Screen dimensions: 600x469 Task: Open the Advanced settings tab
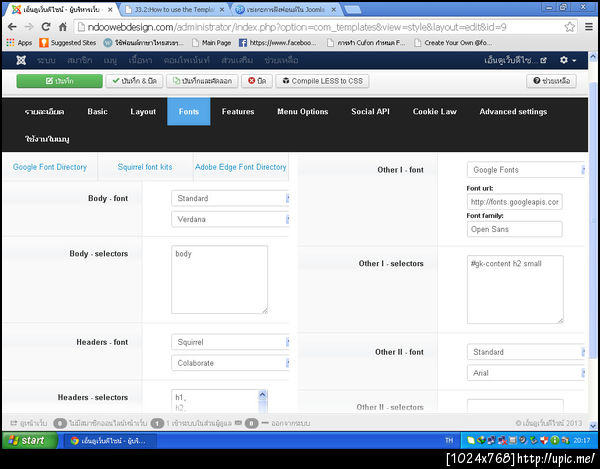click(513, 112)
